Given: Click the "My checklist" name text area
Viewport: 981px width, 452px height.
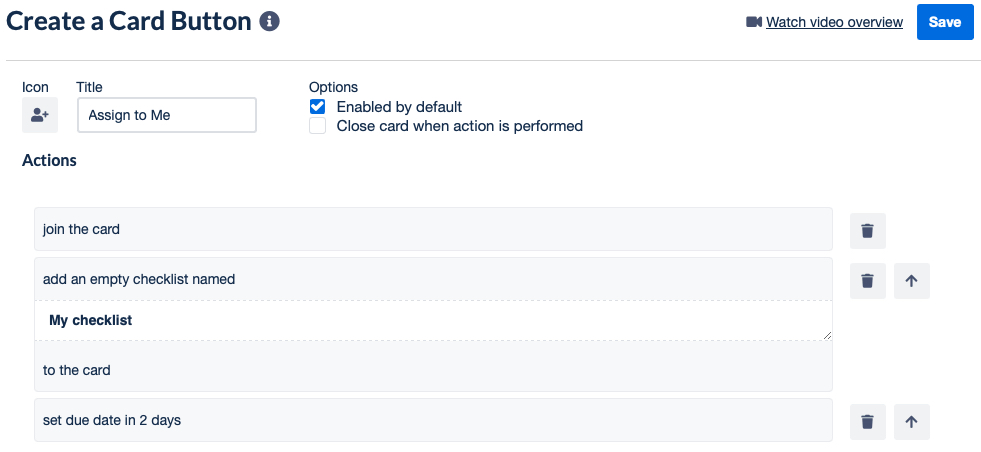Looking at the screenshot, I should tap(432, 320).
